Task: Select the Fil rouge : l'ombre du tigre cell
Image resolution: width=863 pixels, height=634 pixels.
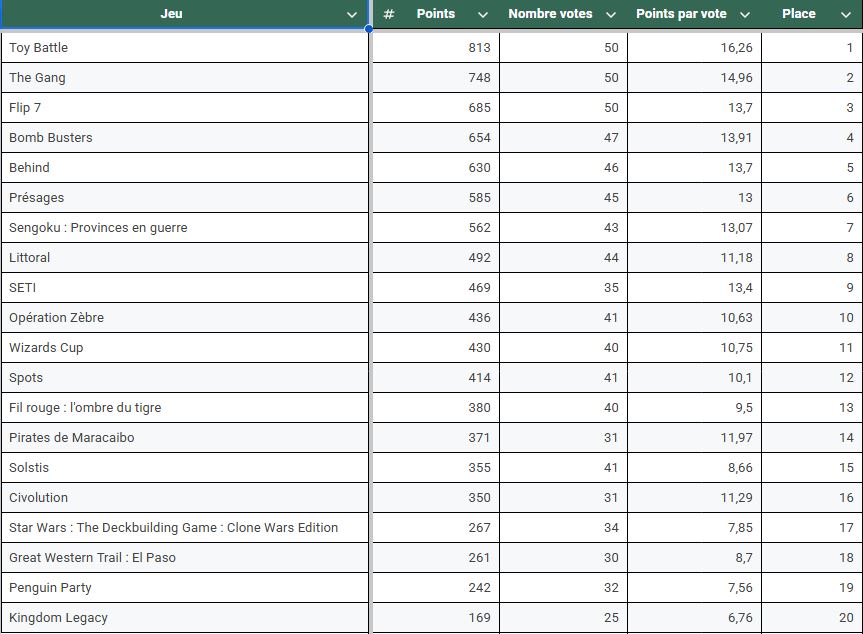Action: pyautogui.click(x=185, y=407)
